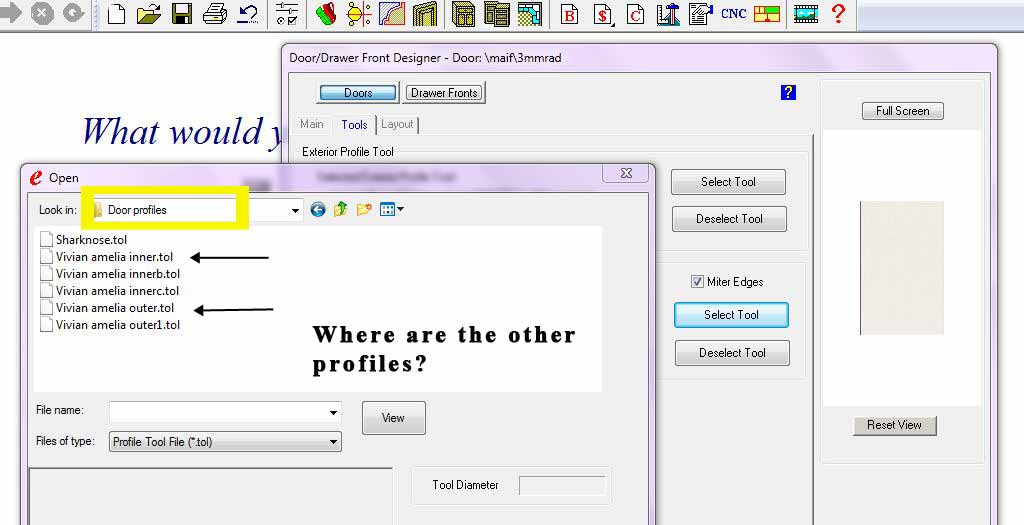Click the undo arrow toolbar icon
The height and width of the screenshot is (525, 1024).
tap(247, 14)
